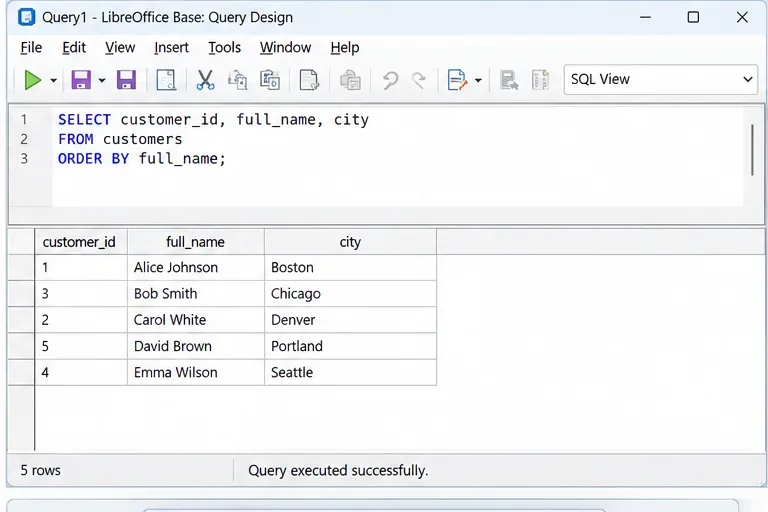This screenshot has width=768, height=512.
Task: Click the greyed Paste Special icon
Action: (350, 80)
